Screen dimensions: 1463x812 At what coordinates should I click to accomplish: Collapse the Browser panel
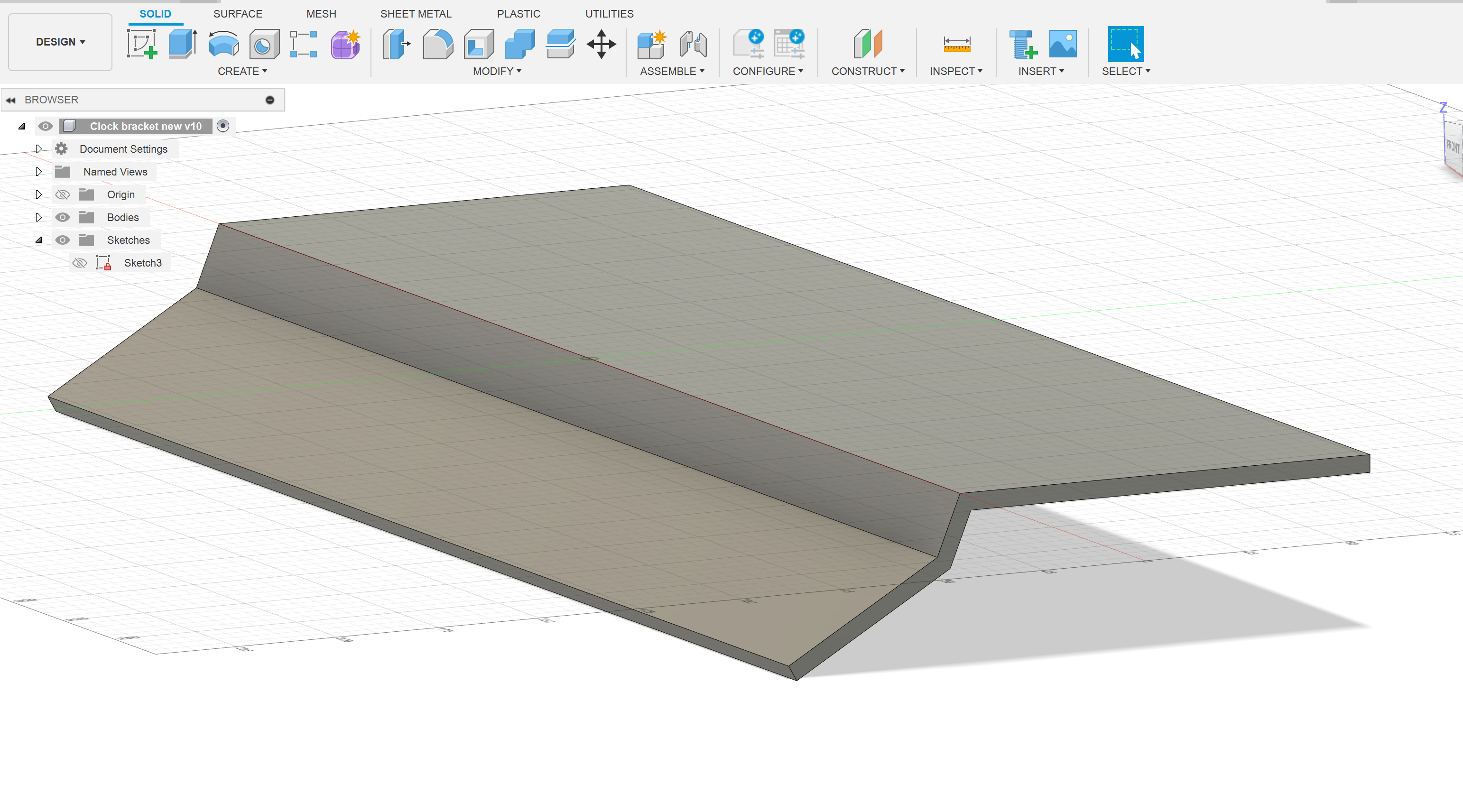tap(11, 100)
